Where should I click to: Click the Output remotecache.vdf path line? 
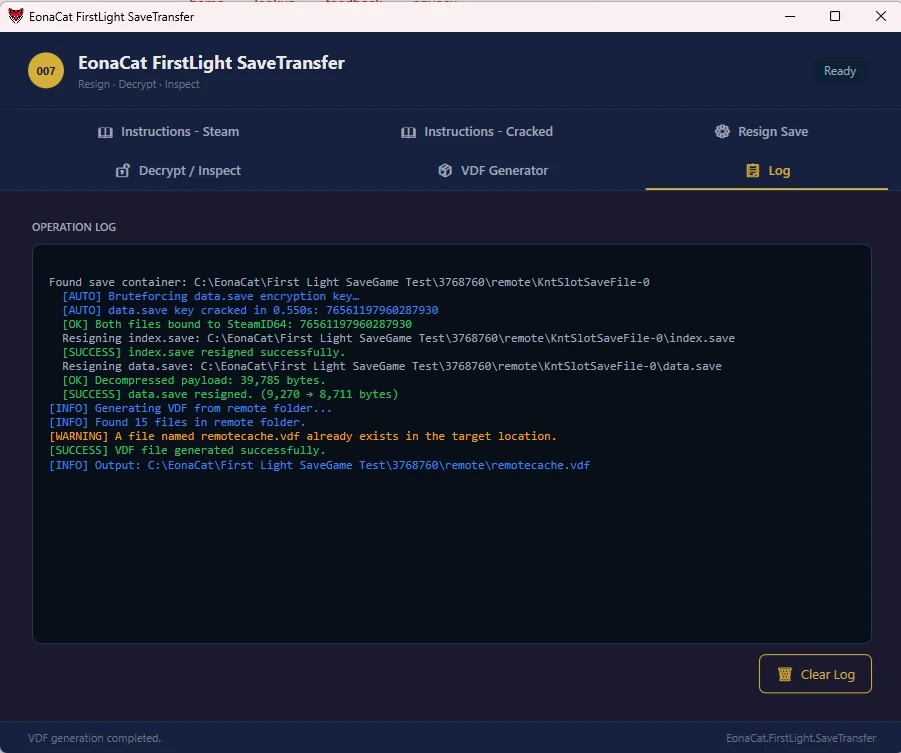point(319,465)
